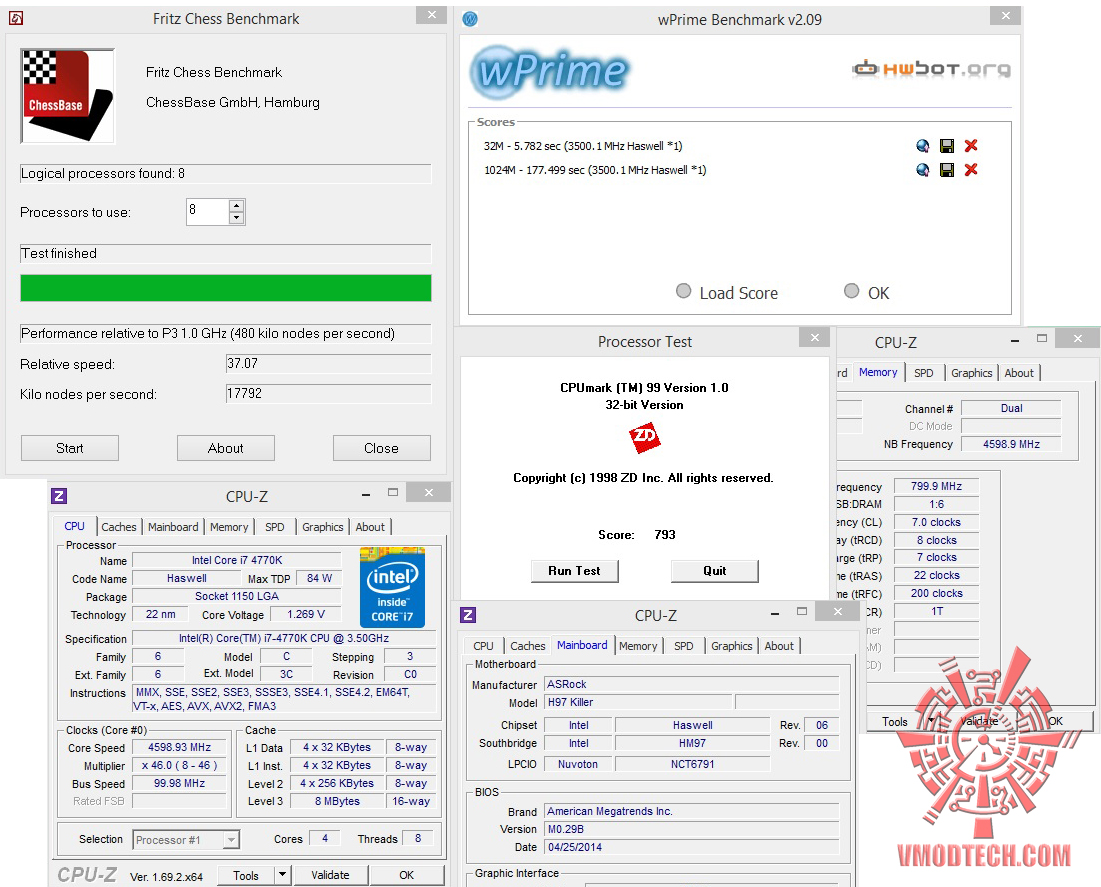Click About button in Fritz Chess Benchmark
The image size is (1101, 887).
tap(225, 448)
